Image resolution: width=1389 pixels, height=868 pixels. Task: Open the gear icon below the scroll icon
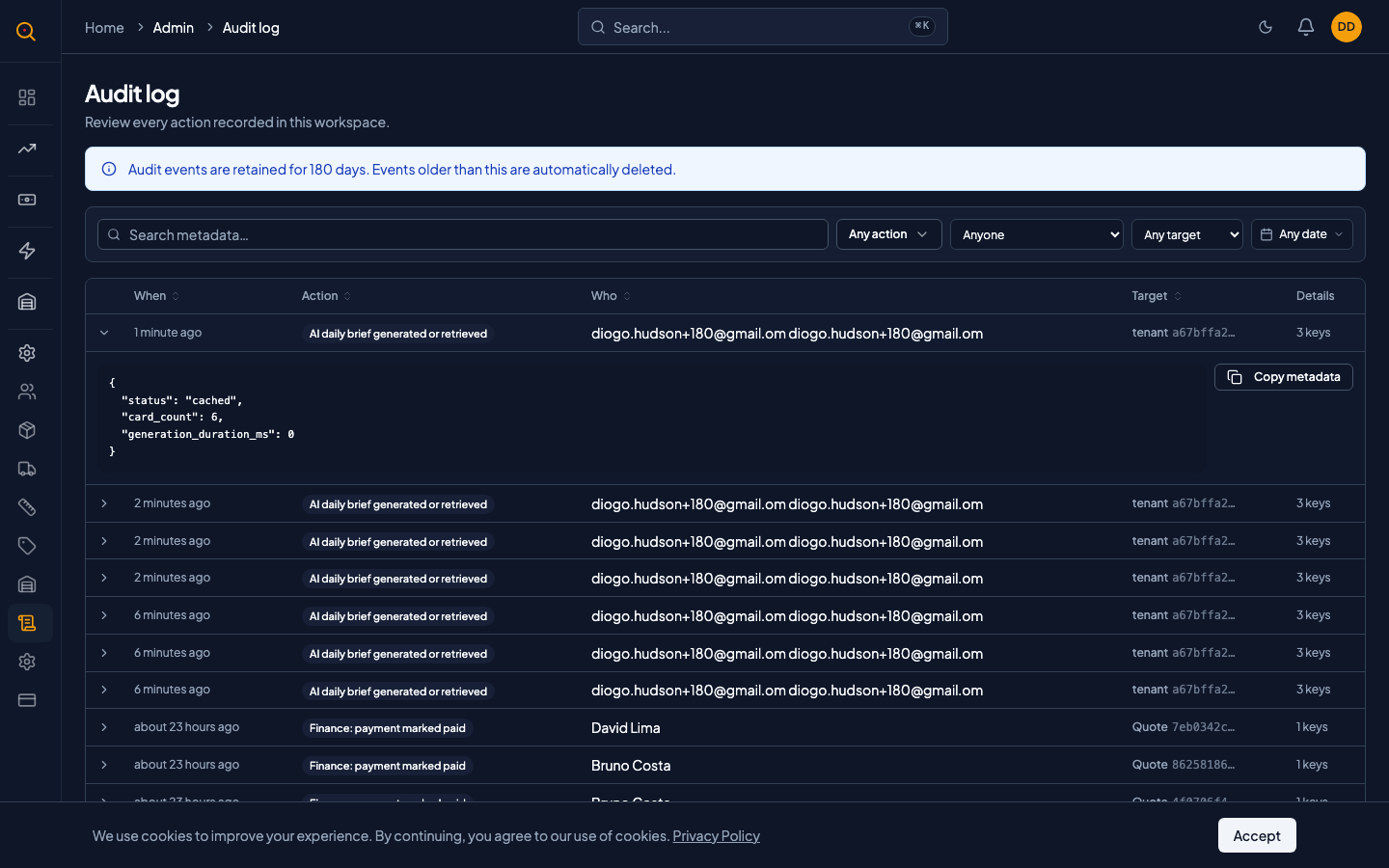(x=27, y=662)
